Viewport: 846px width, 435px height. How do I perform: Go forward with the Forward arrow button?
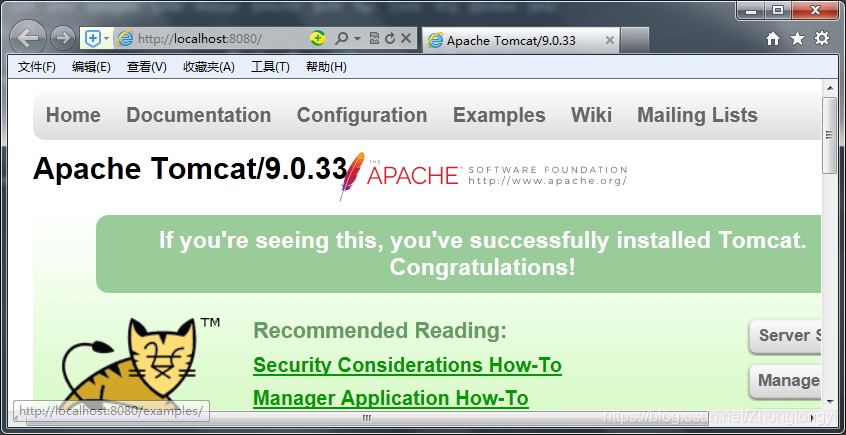63,38
